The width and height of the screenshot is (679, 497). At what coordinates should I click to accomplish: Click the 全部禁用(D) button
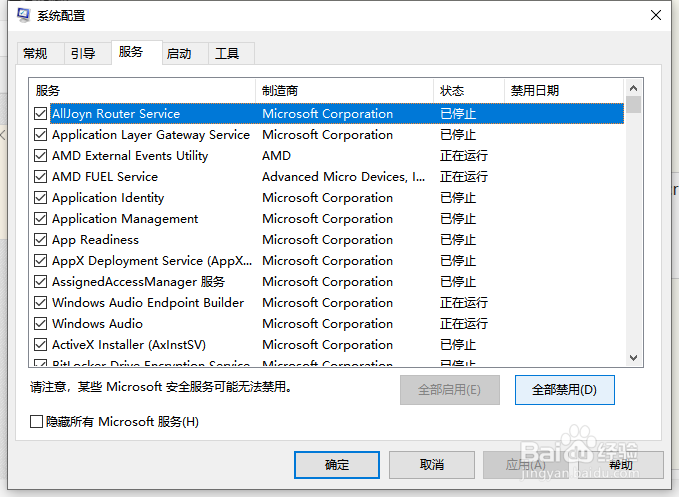click(564, 389)
